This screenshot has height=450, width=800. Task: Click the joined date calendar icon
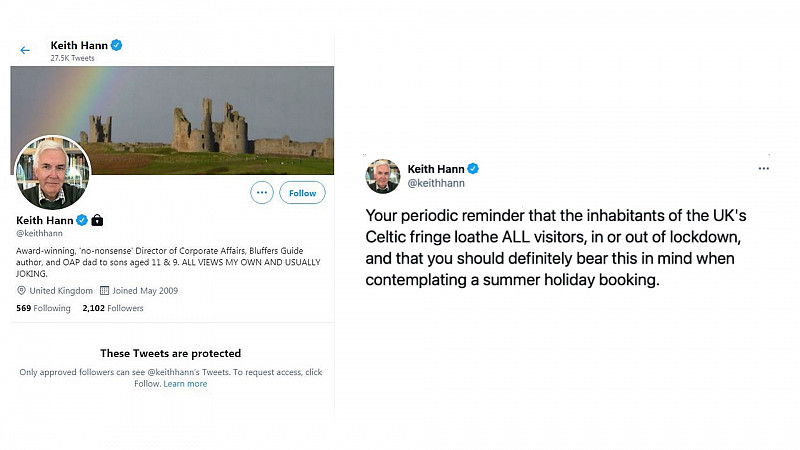(104, 290)
